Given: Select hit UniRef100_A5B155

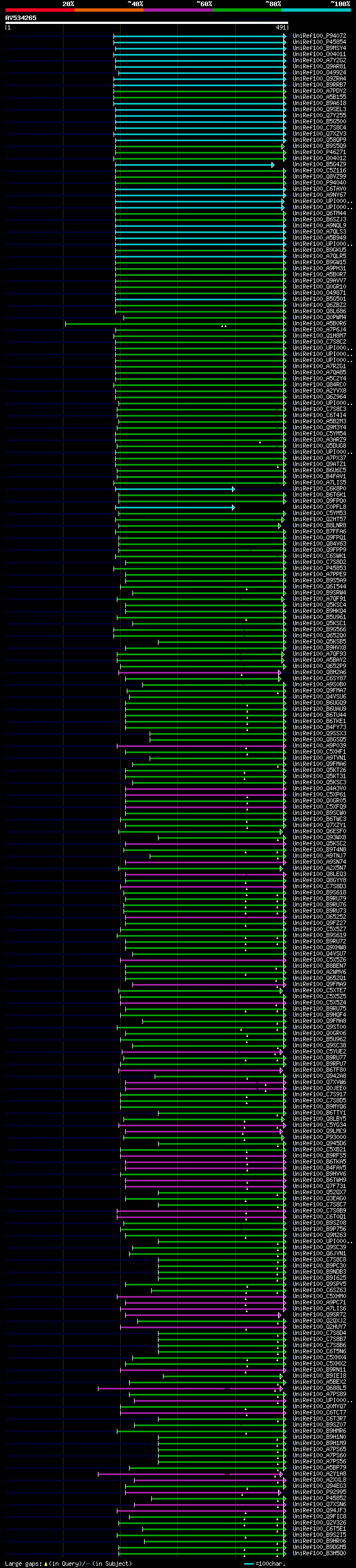Looking at the screenshot, I should coord(319,97).
